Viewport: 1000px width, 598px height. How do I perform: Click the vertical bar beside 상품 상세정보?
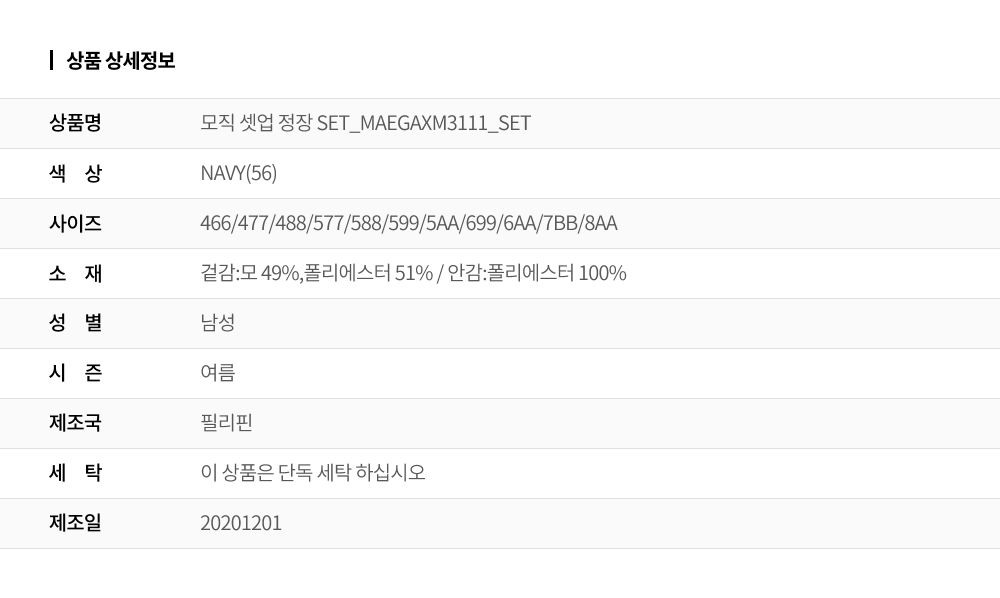51,61
